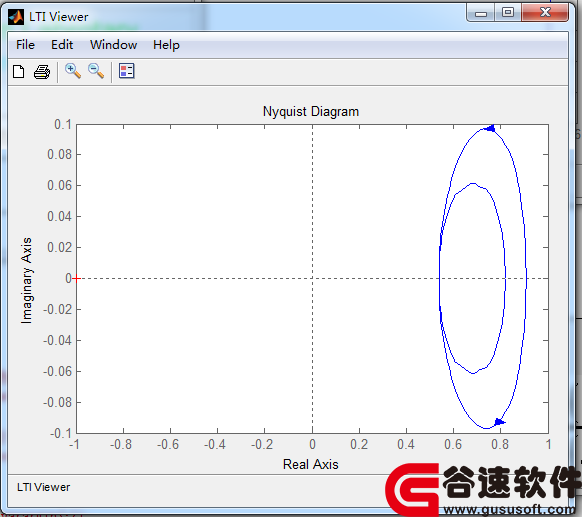Open the File menu
Image resolution: width=582 pixels, height=517 pixels.
point(26,45)
